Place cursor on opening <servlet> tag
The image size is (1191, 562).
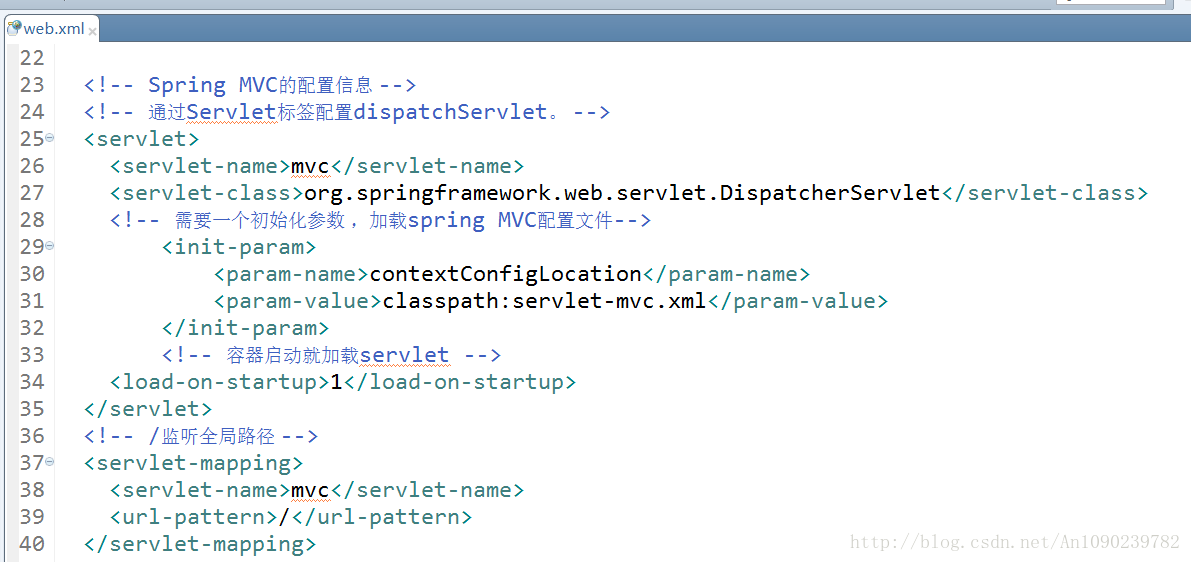(x=141, y=139)
